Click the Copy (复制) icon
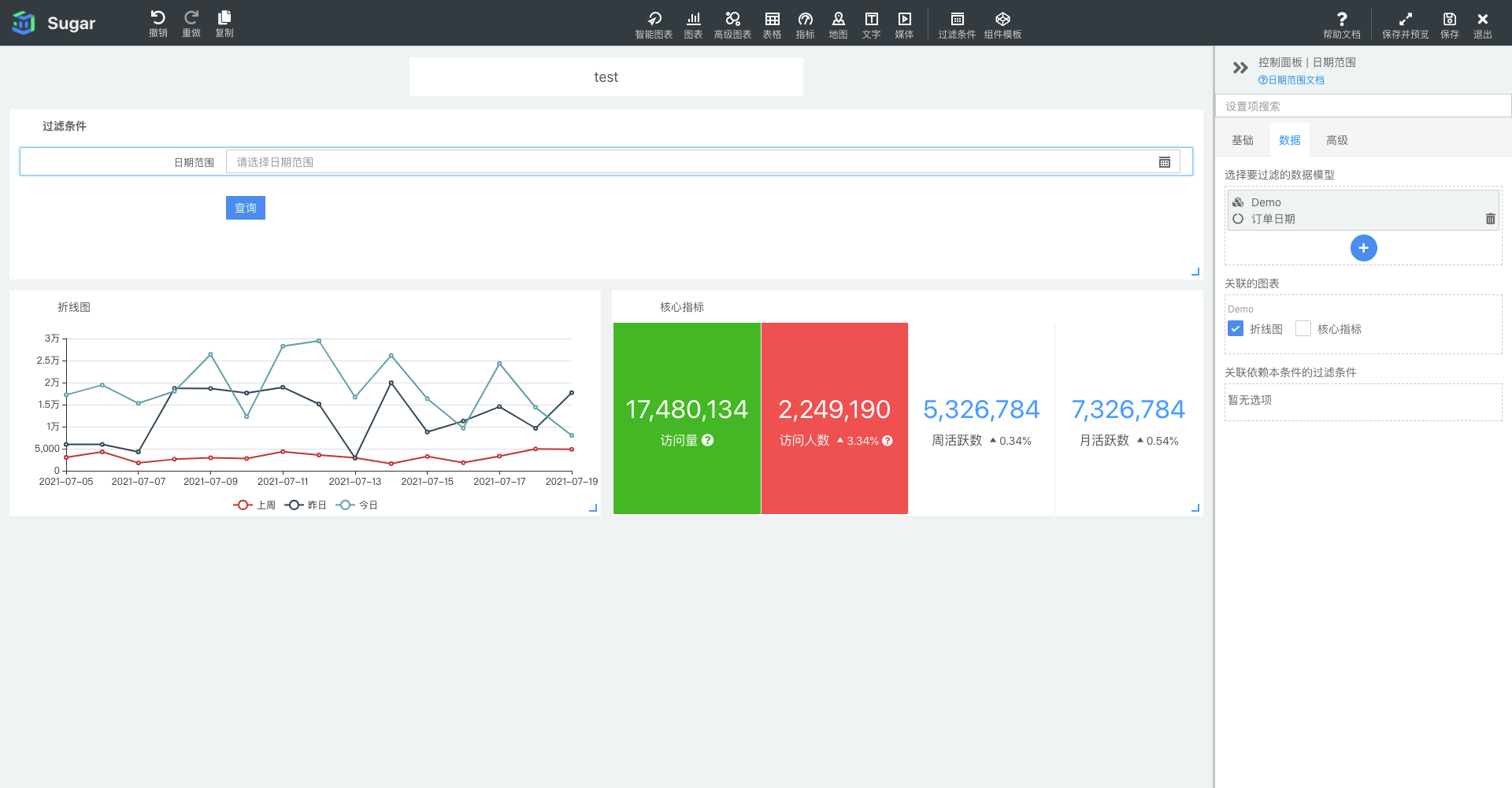 click(224, 19)
